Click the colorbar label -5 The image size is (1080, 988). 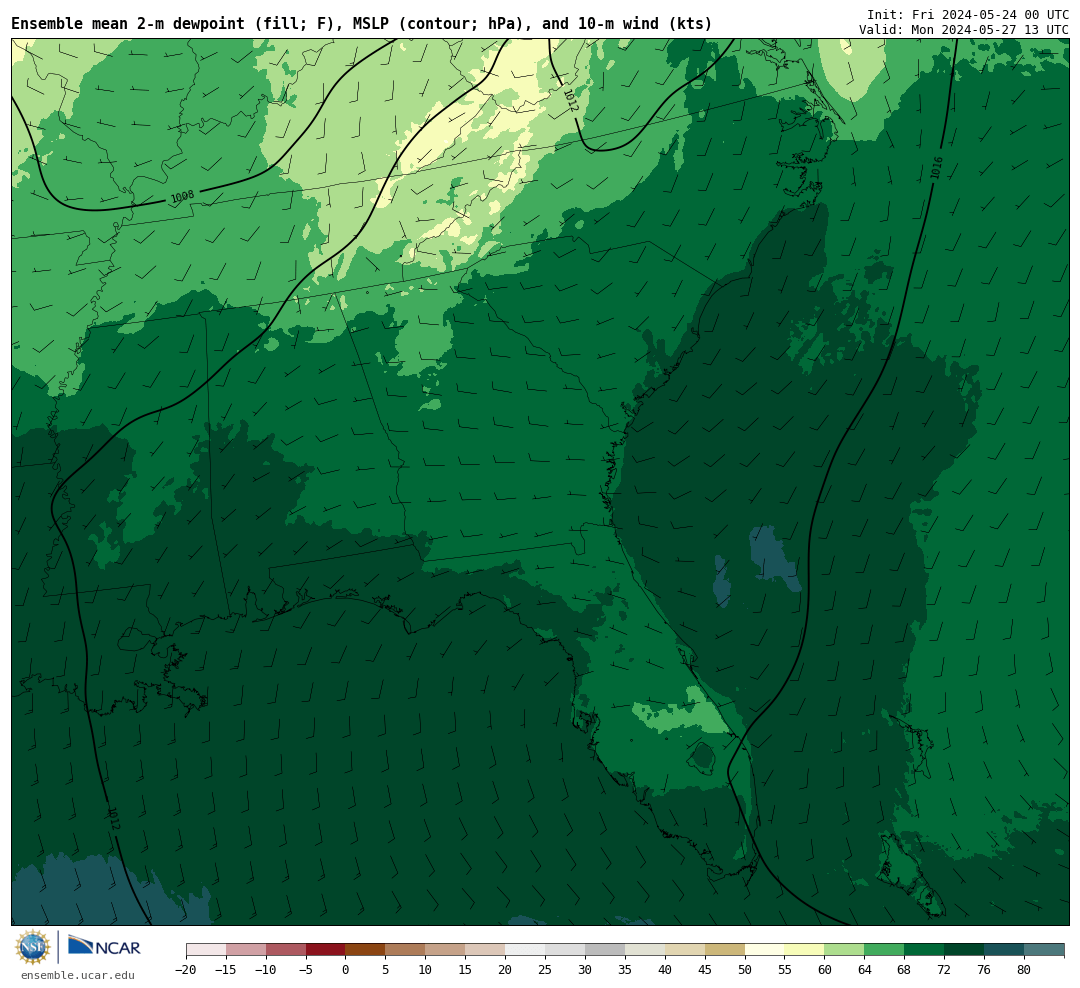pyautogui.click(x=306, y=969)
